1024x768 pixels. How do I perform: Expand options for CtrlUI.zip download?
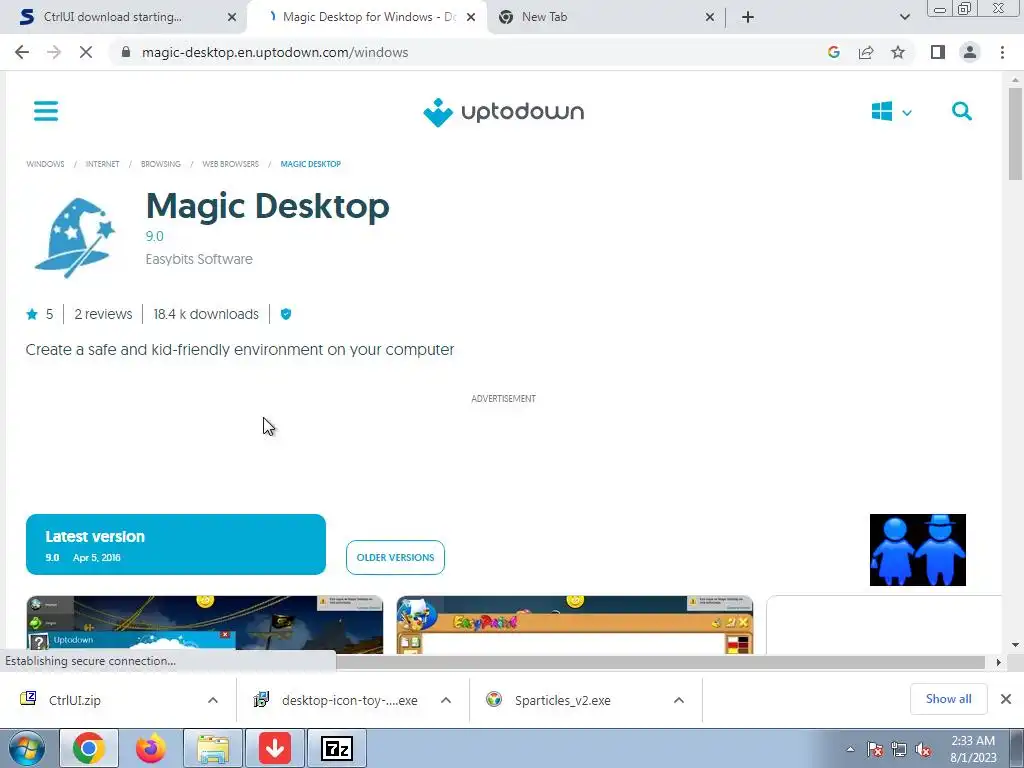[x=213, y=700]
